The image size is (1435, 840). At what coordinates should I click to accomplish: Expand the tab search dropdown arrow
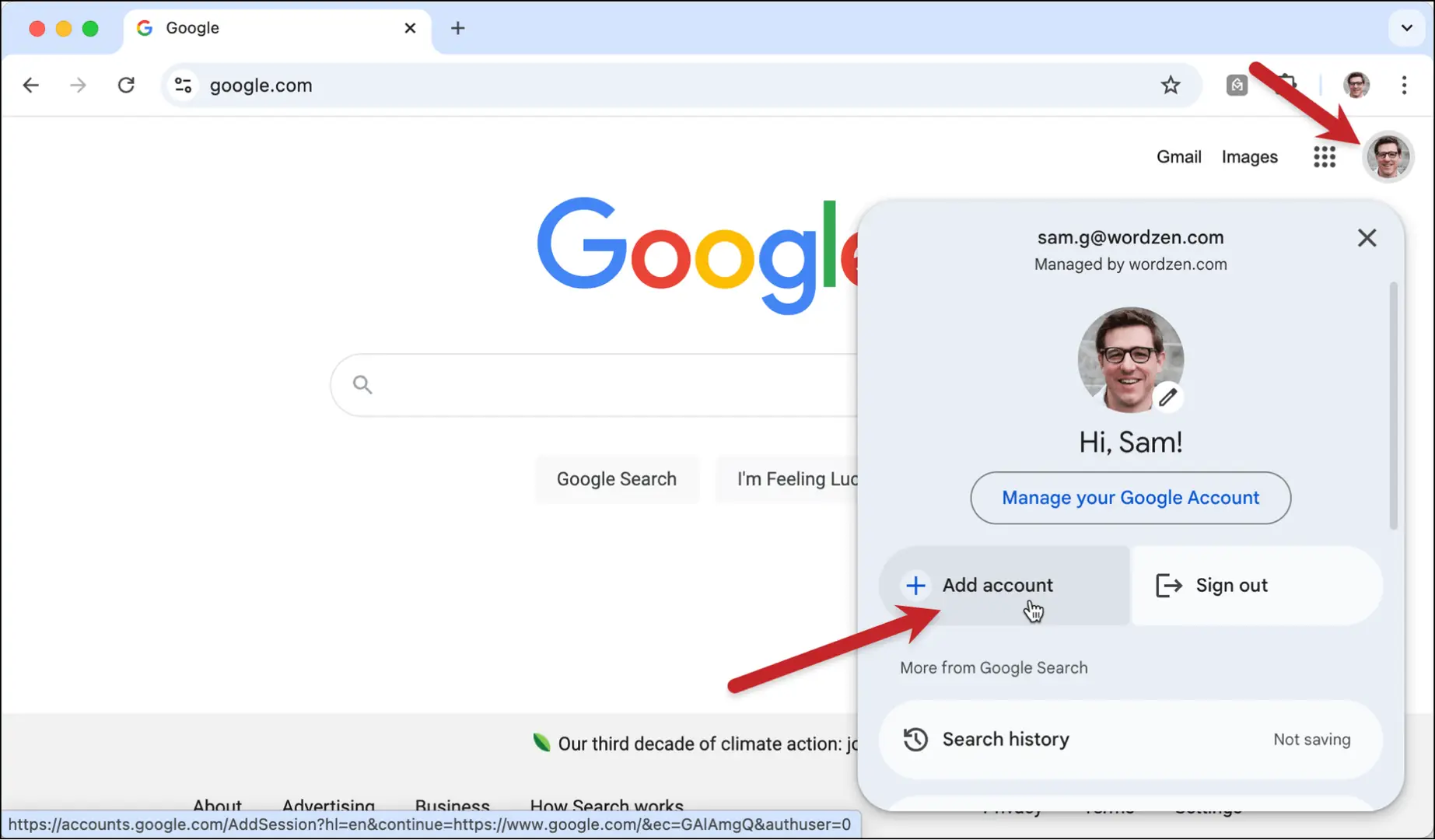tap(1407, 28)
